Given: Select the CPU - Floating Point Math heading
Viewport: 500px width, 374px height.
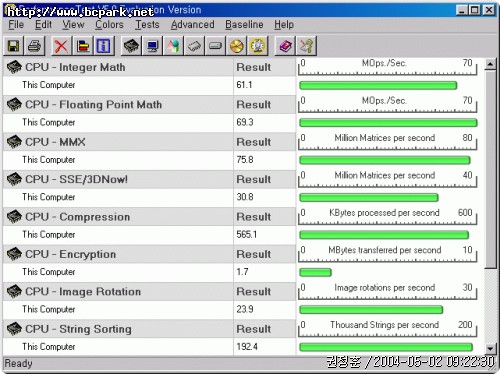Looking at the screenshot, I should (x=94, y=104).
